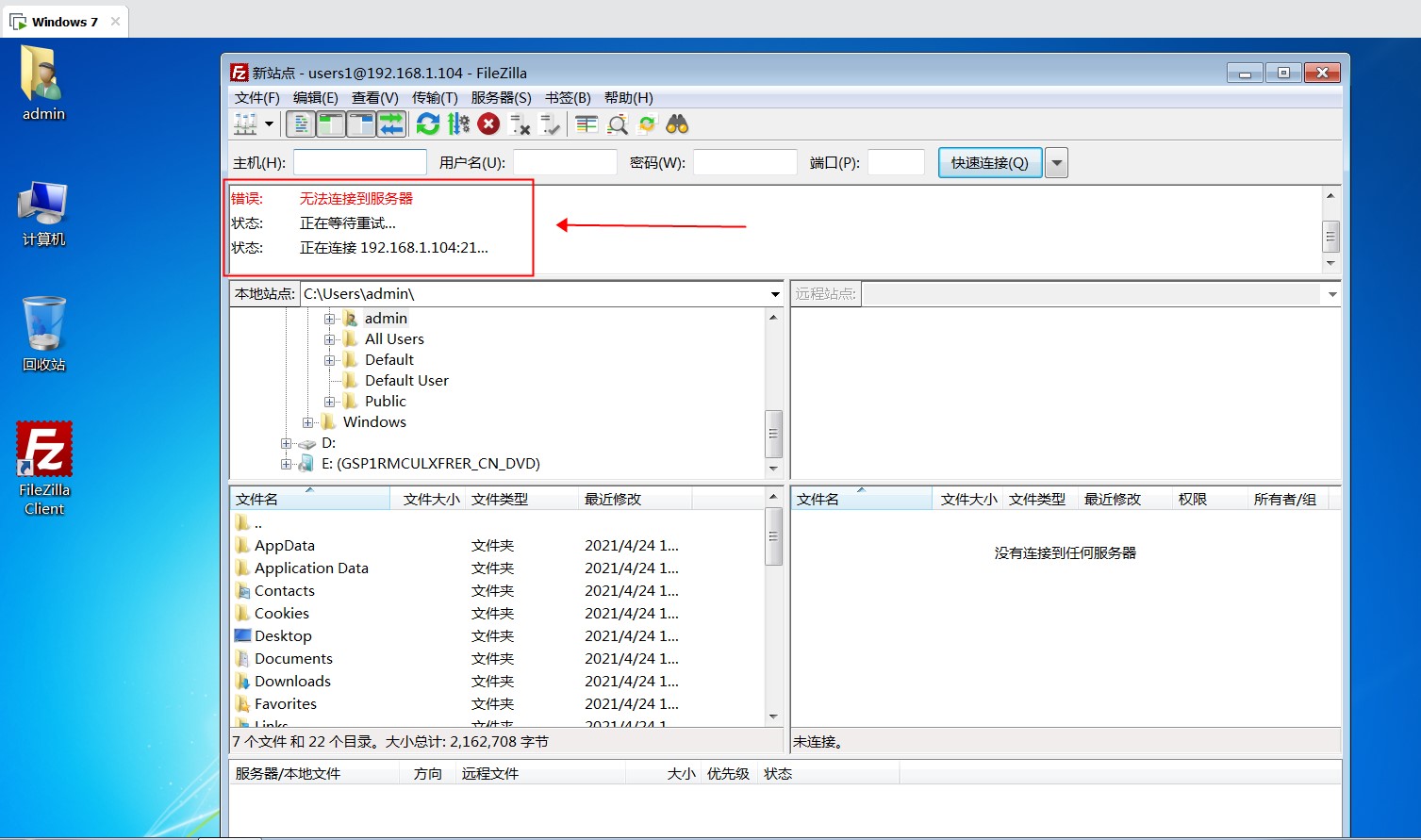
Task: Expand the Public folder in the tree
Action: tap(329, 401)
